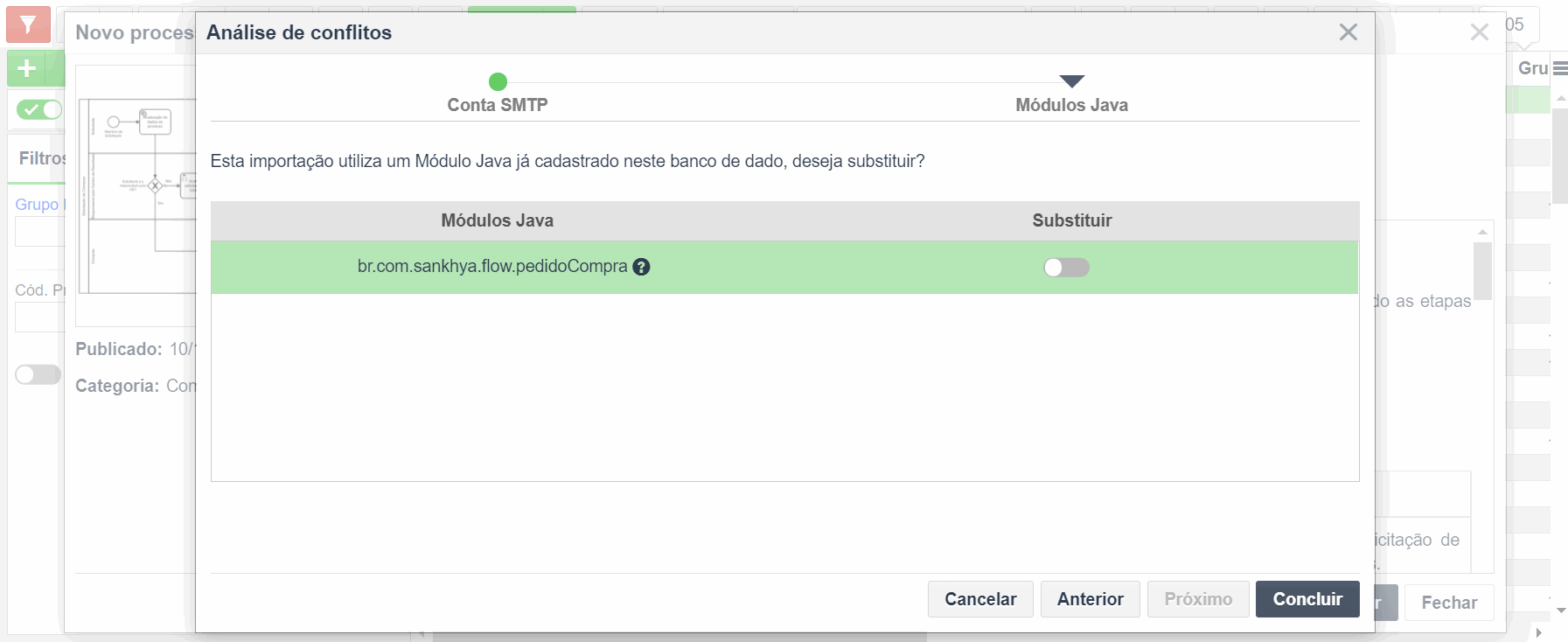Viewport: 1568px width, 642px height.
Task: Toggle the gray switch in the filter panel
Action: (x=38, y=374)
